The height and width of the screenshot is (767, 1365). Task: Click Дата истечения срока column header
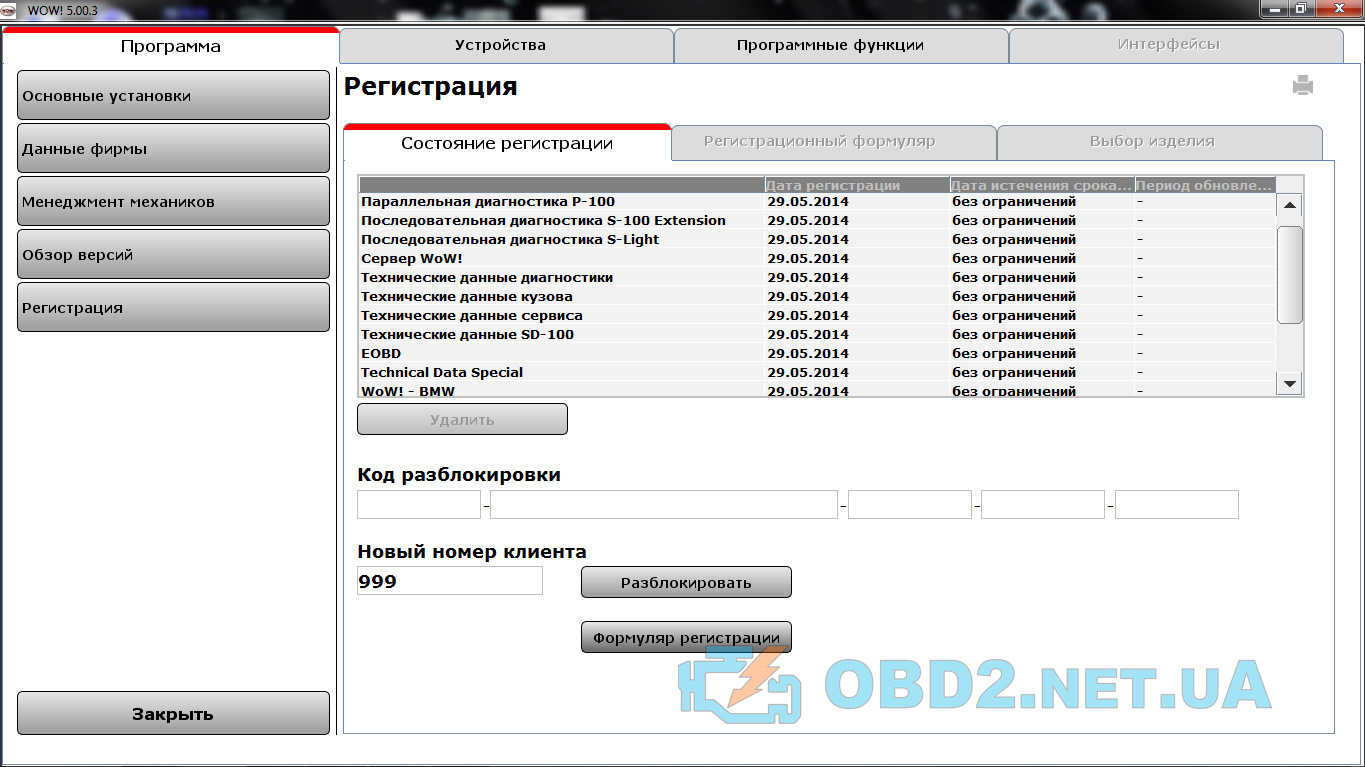(1042, 185)
